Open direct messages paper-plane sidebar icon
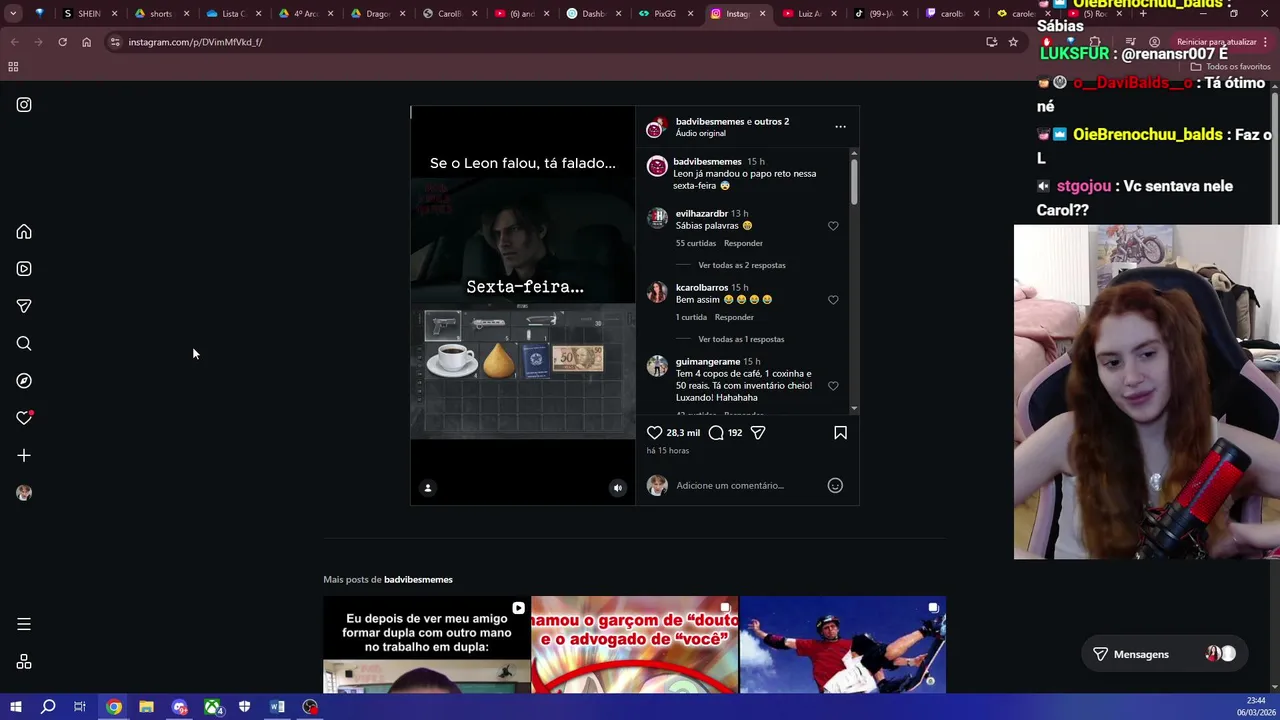The width and height of the screenshot is (1280, 720). point(24,306)
